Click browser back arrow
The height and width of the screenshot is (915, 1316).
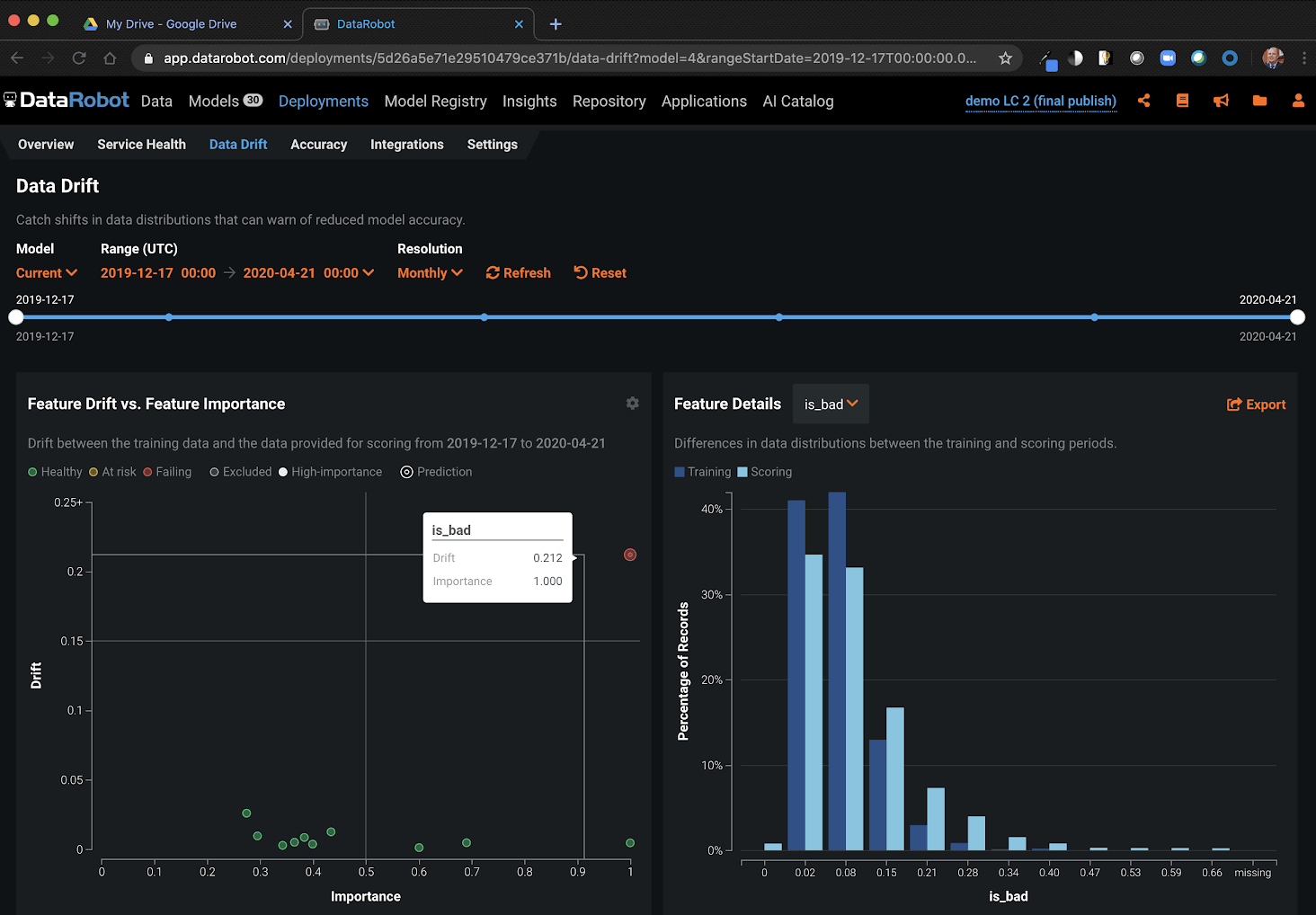17,58
